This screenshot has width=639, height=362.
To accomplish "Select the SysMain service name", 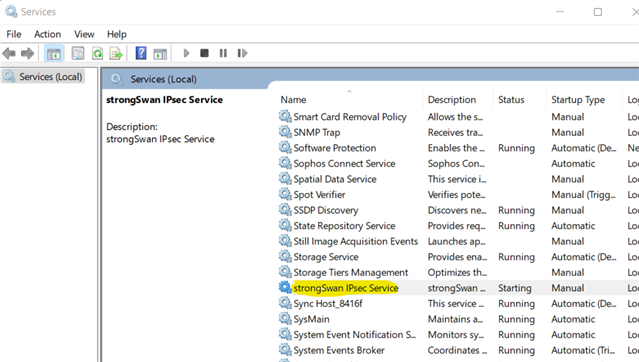I will pyautogui.click(x=311, y=319).
